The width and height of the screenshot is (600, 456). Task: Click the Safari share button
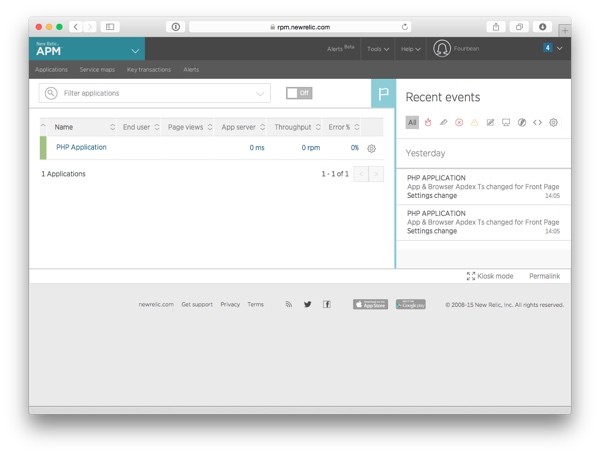coord(496,27)
